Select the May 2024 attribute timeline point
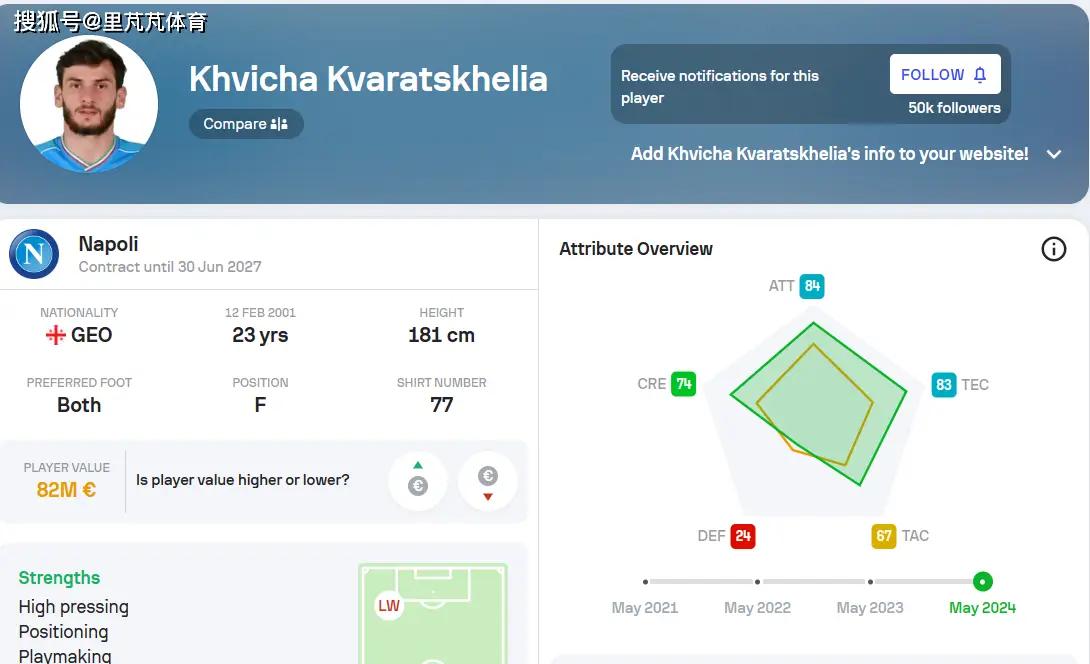 982,581
